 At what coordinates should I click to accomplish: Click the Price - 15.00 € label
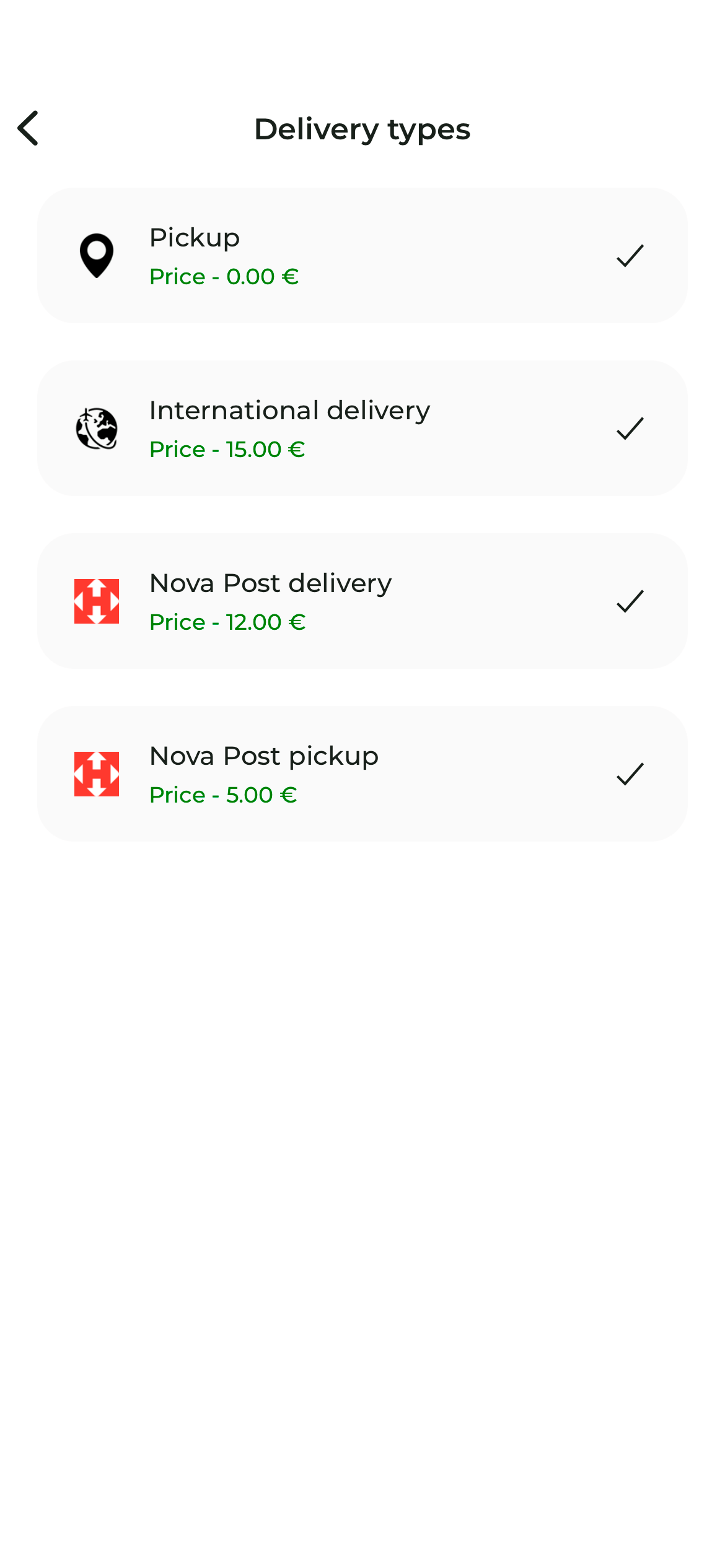[227, 450]
